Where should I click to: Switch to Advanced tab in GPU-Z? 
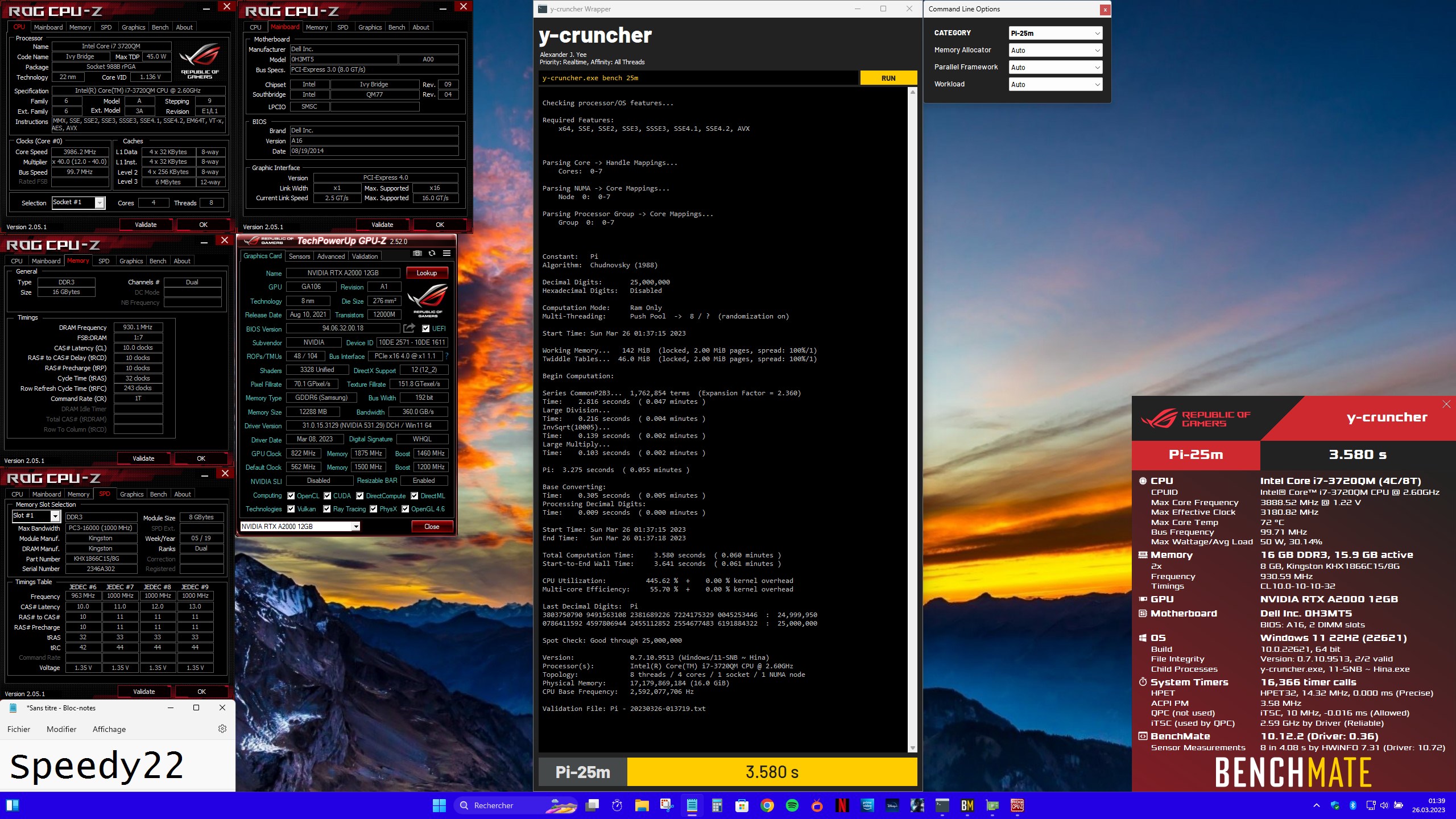(331, 257)
